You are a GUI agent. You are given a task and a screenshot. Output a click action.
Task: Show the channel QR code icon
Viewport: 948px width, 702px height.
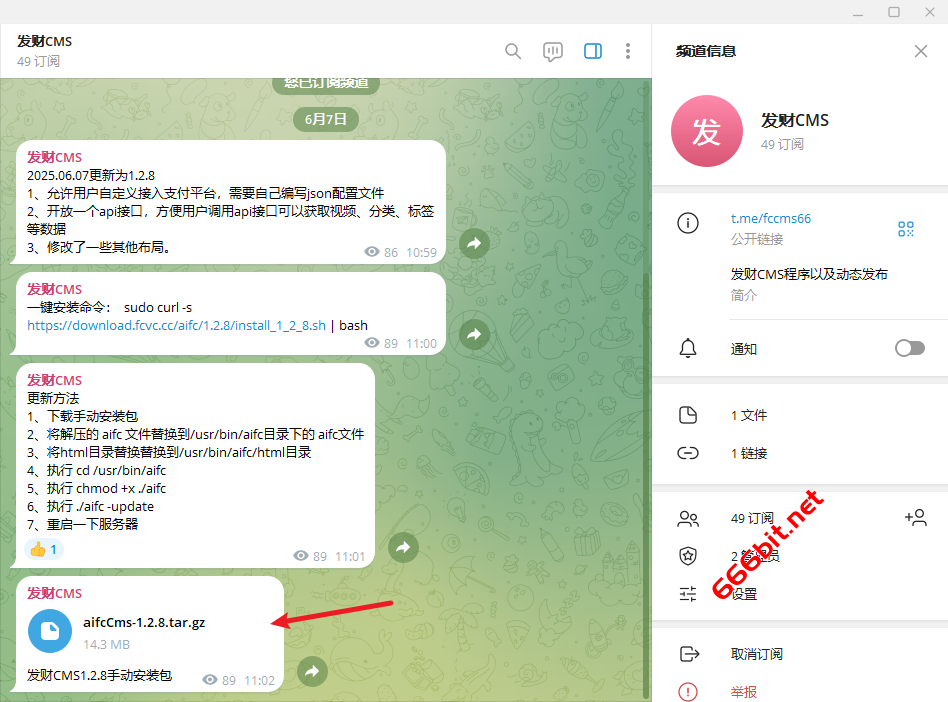coord(906,229)
